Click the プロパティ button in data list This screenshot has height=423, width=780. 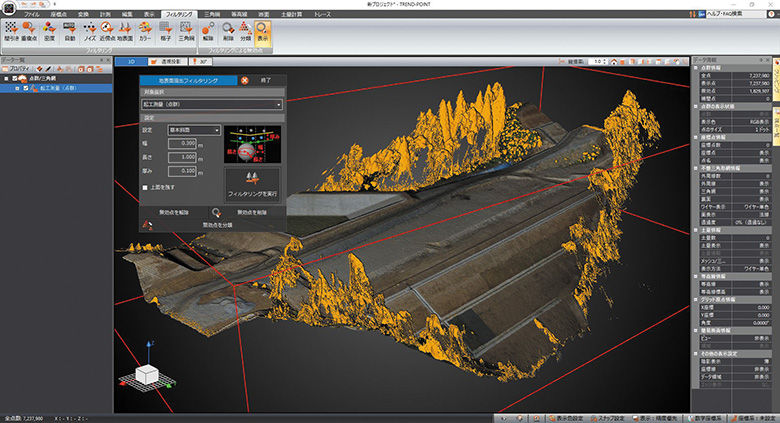point(18,69)
